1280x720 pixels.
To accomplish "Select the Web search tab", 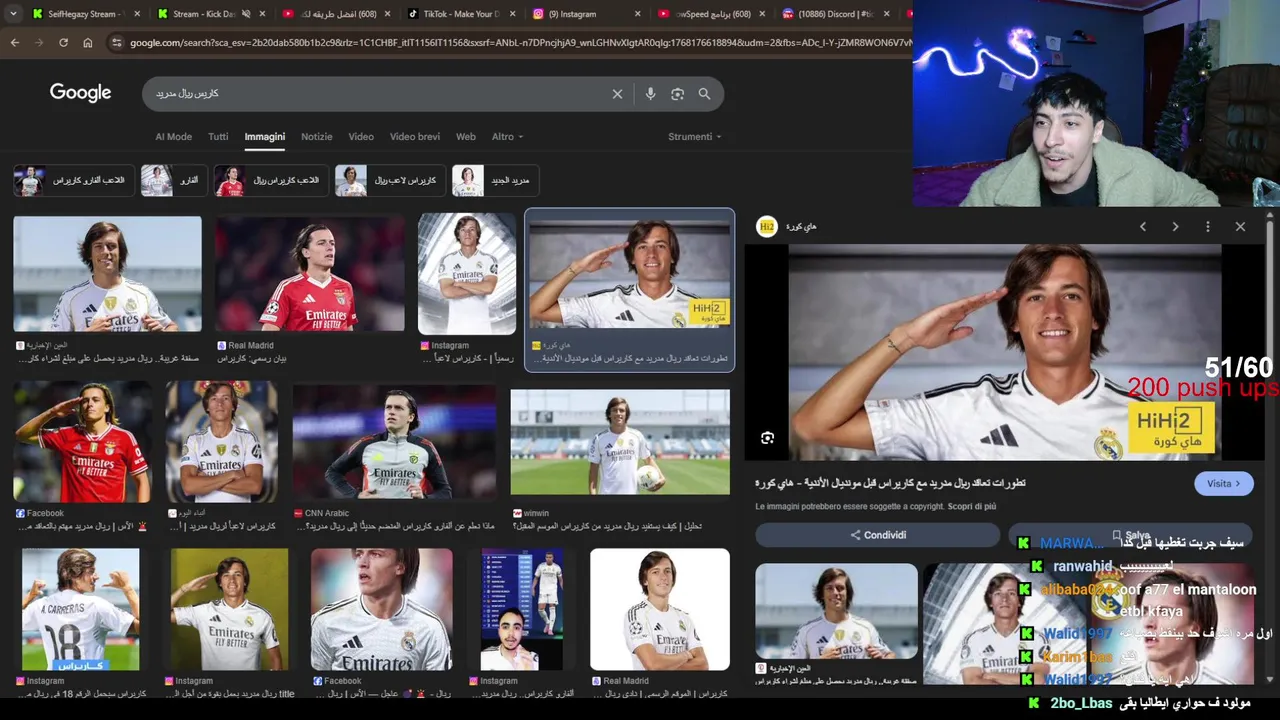I will 466,136.
